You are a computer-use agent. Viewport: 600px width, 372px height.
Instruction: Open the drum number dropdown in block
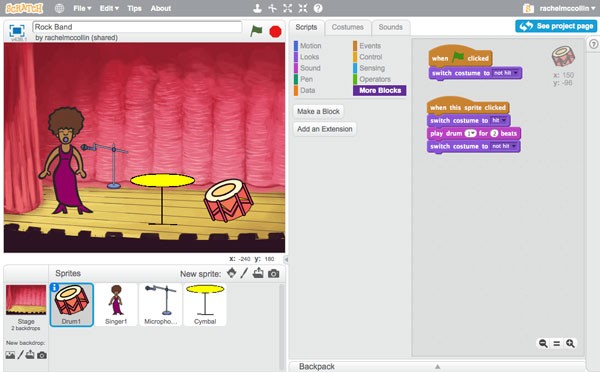(x=470, y=133)
